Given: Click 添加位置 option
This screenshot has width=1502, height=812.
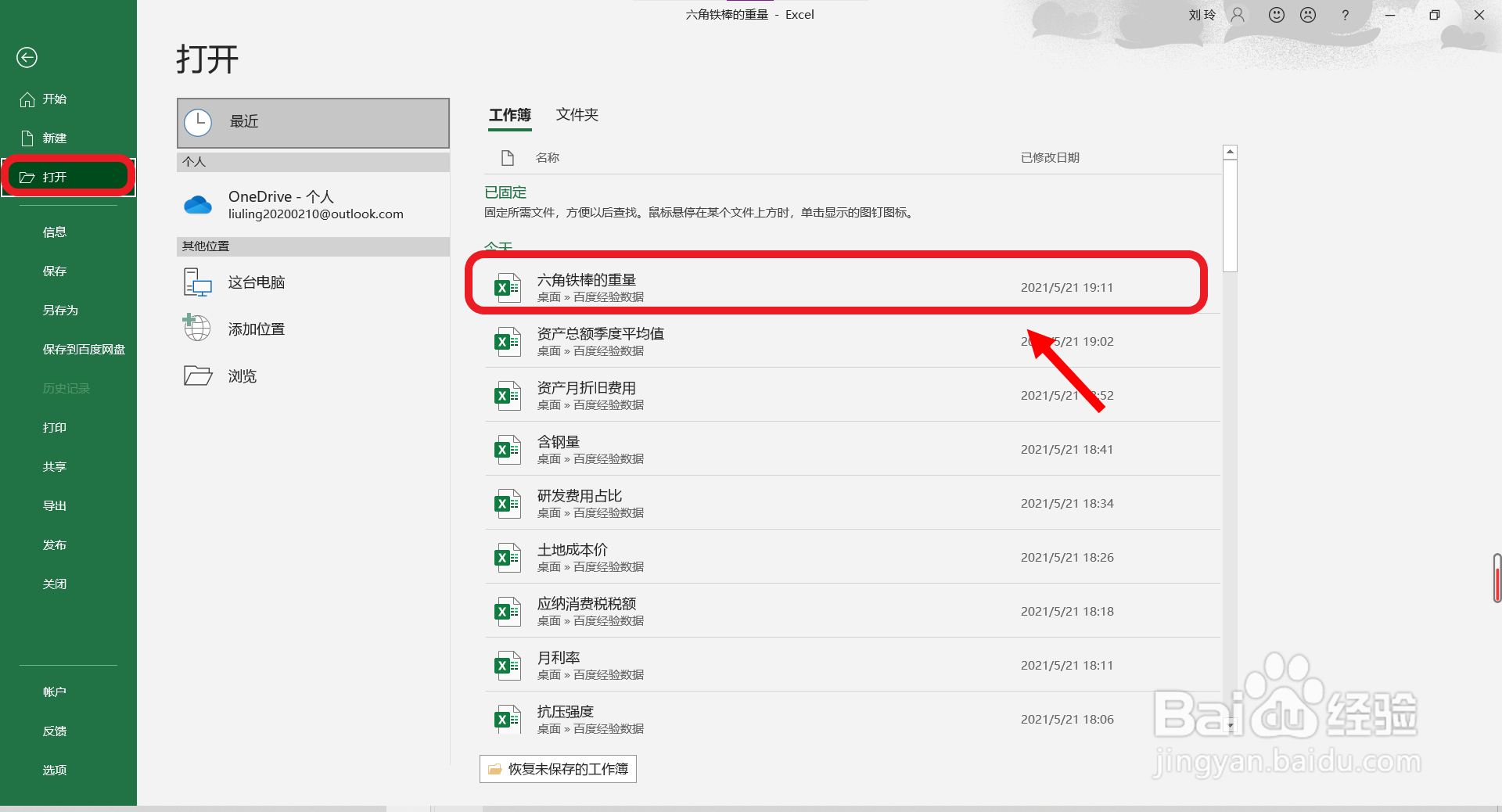Looking at the screenshot, I should click(x=313, y=329).
